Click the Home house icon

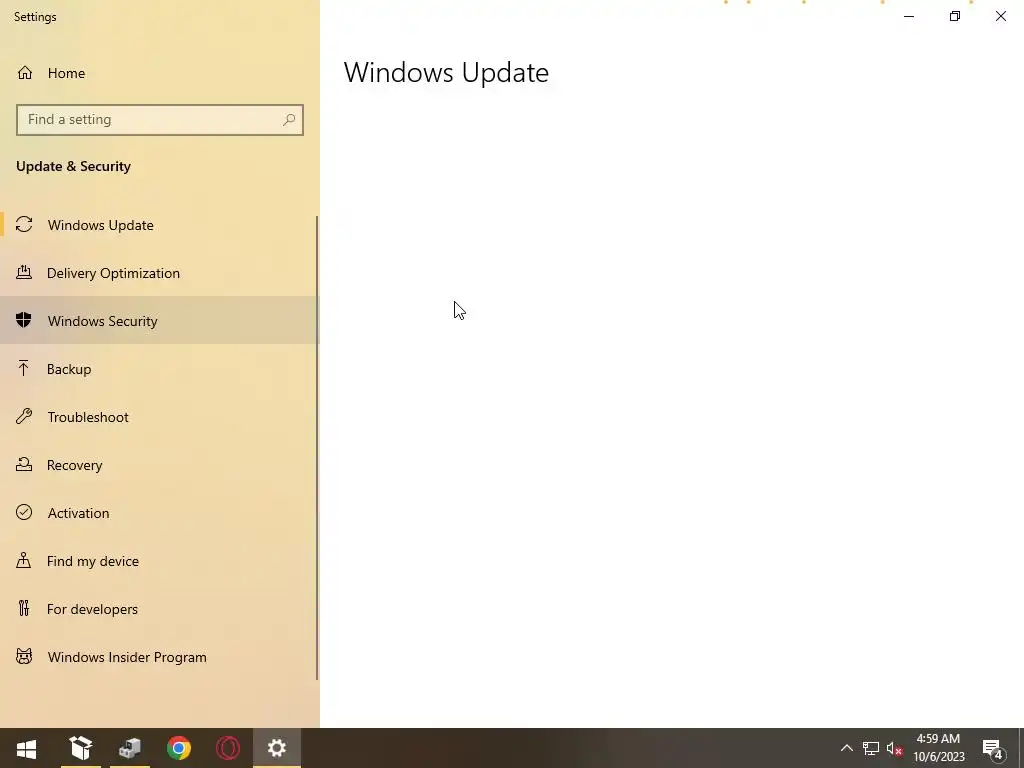tap(25, 72)
